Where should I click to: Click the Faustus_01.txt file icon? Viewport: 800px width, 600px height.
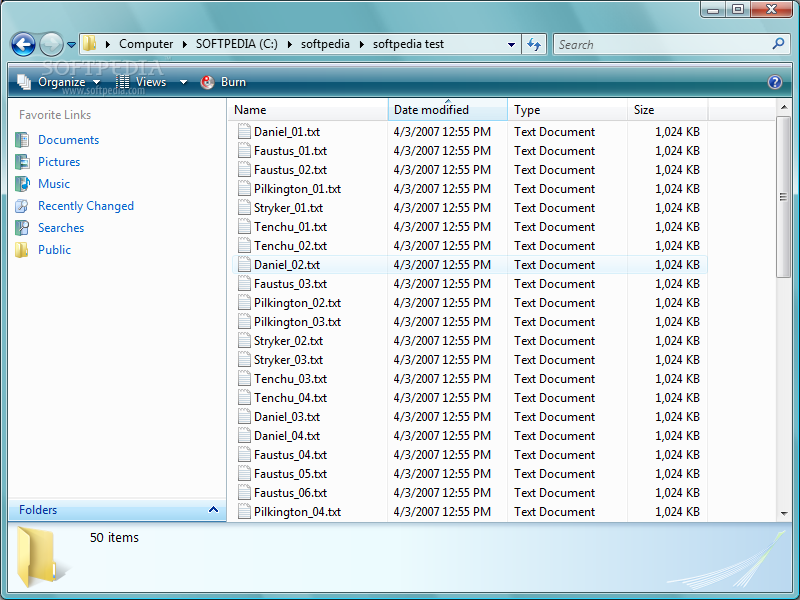pos(244,151)
